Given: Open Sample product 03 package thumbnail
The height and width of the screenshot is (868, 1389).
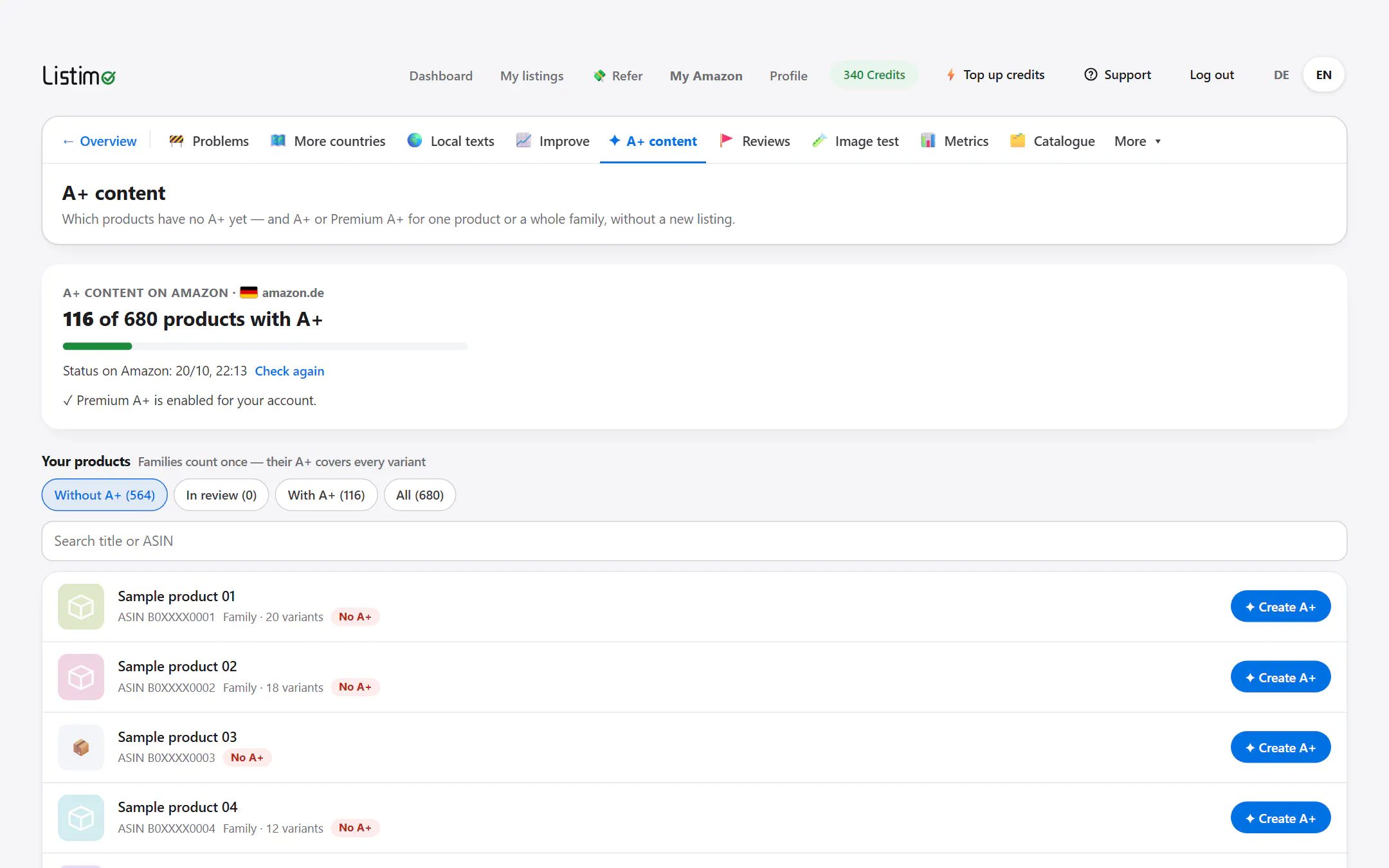Looking at the screenshot, I should click(x=81, y=747).
